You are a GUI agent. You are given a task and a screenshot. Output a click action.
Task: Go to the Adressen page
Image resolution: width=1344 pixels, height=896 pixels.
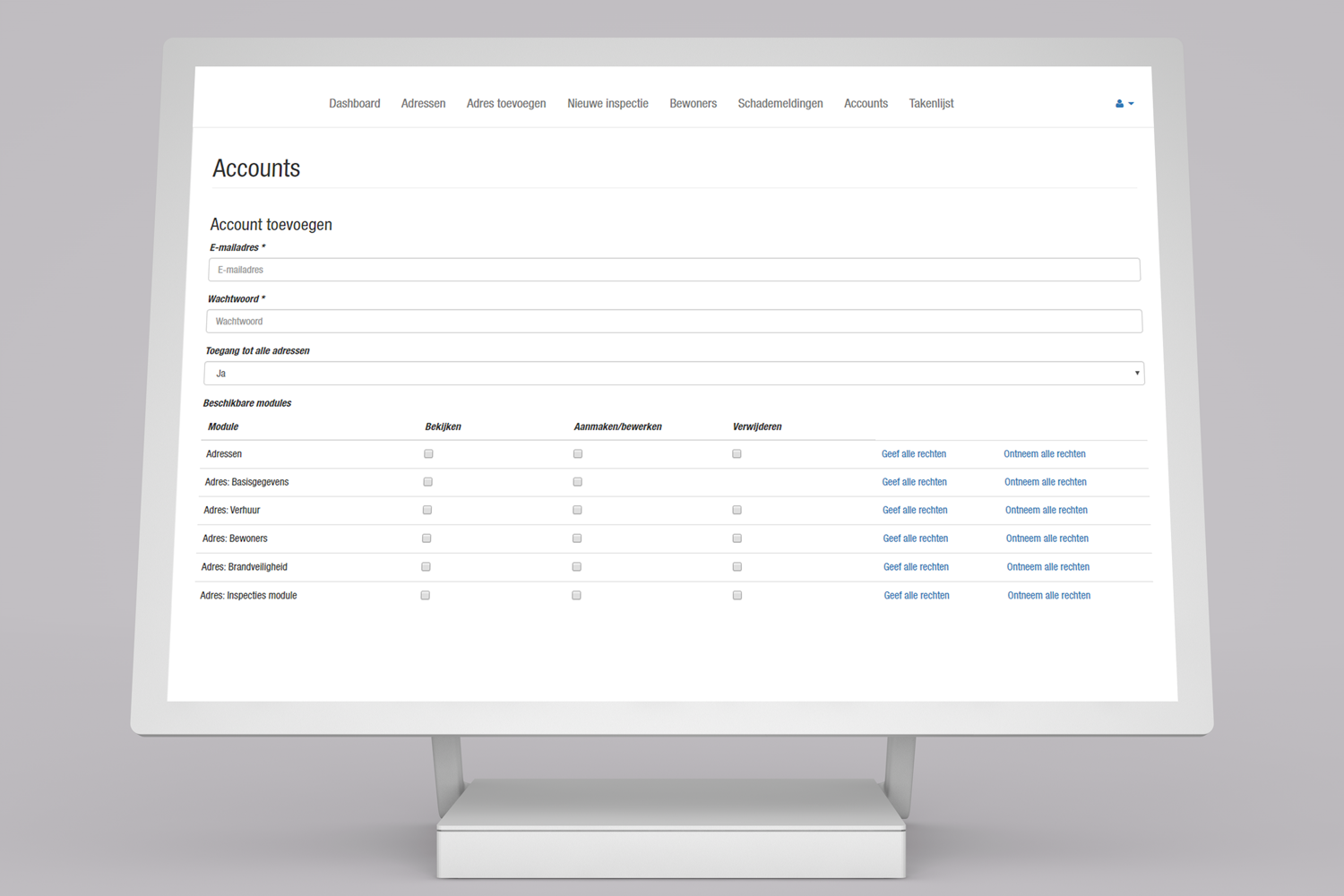click(423, 104)
